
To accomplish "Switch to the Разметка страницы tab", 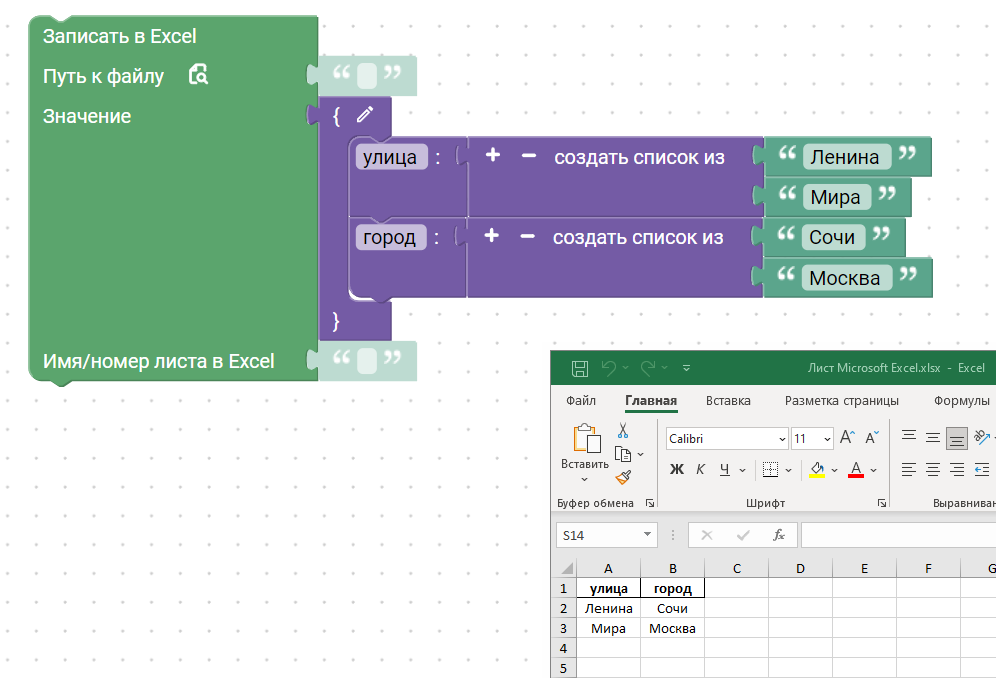I will coord(842,401).
